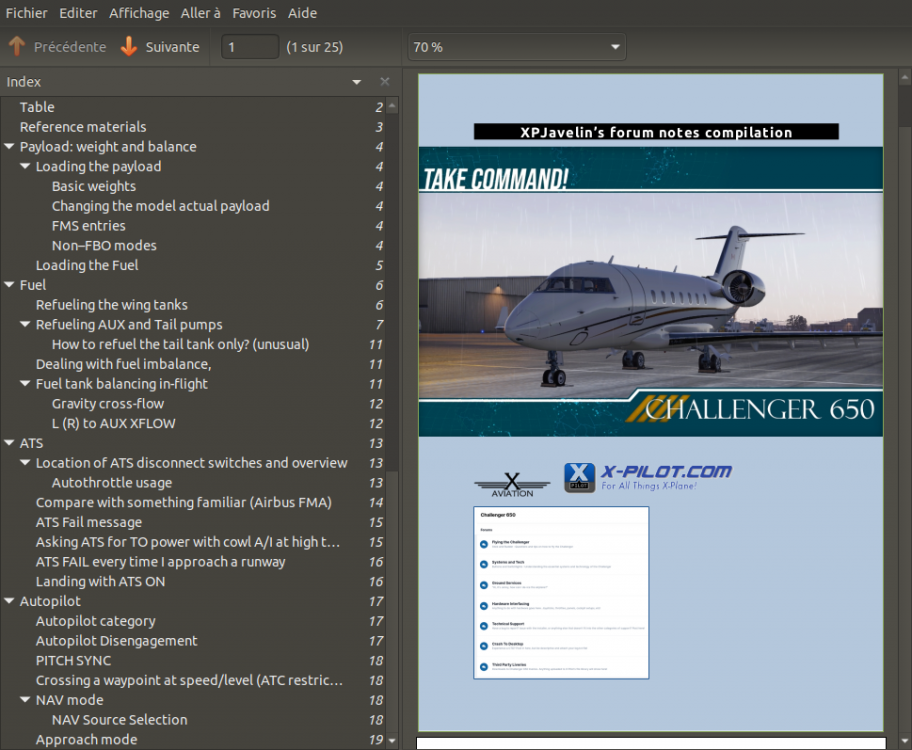The height and width of the screenshot is (750, 912).
Task: Select Landing with ATS ON
Action: [x=101, y=582]
